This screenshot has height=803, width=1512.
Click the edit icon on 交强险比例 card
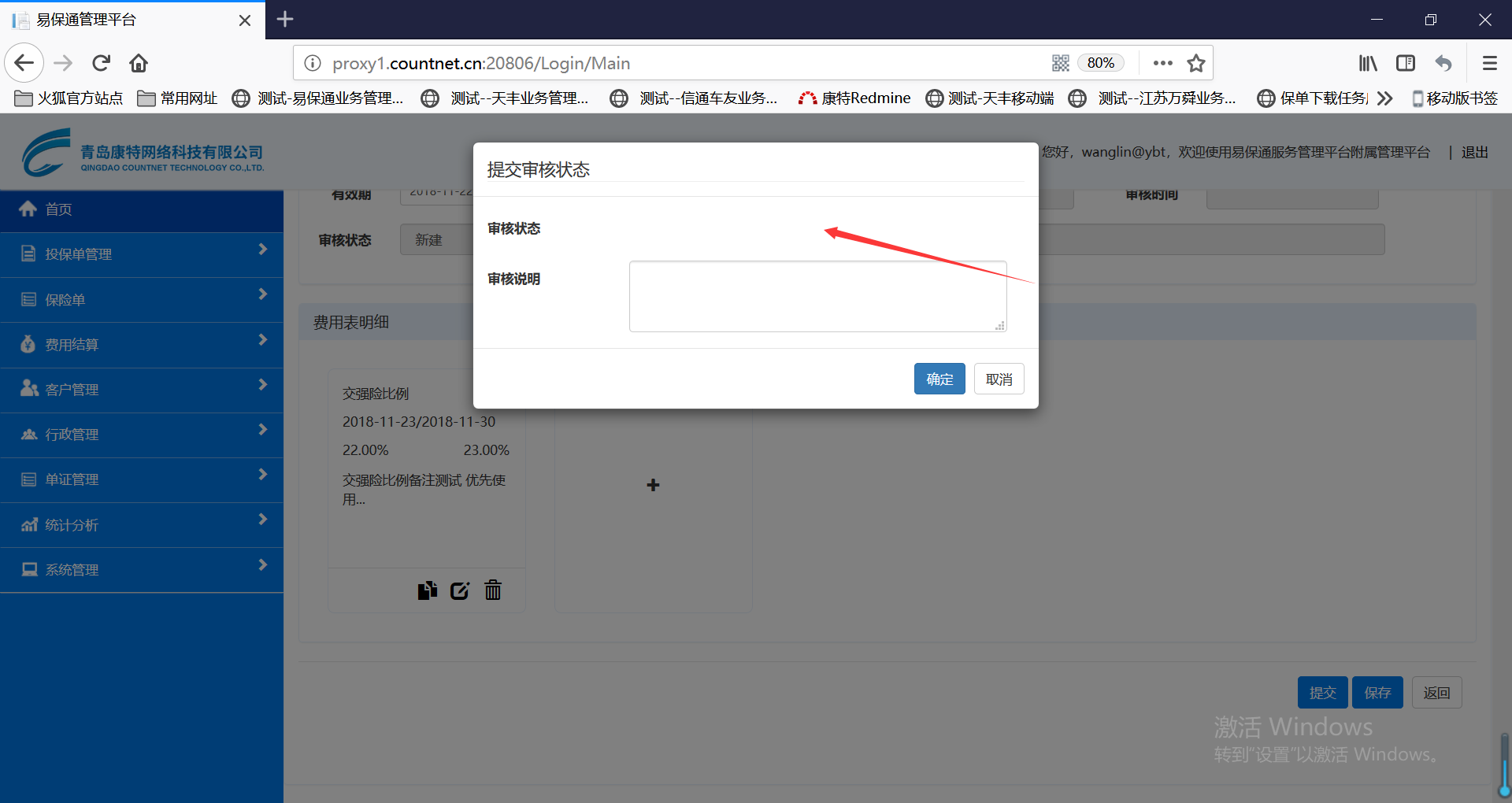460,590
